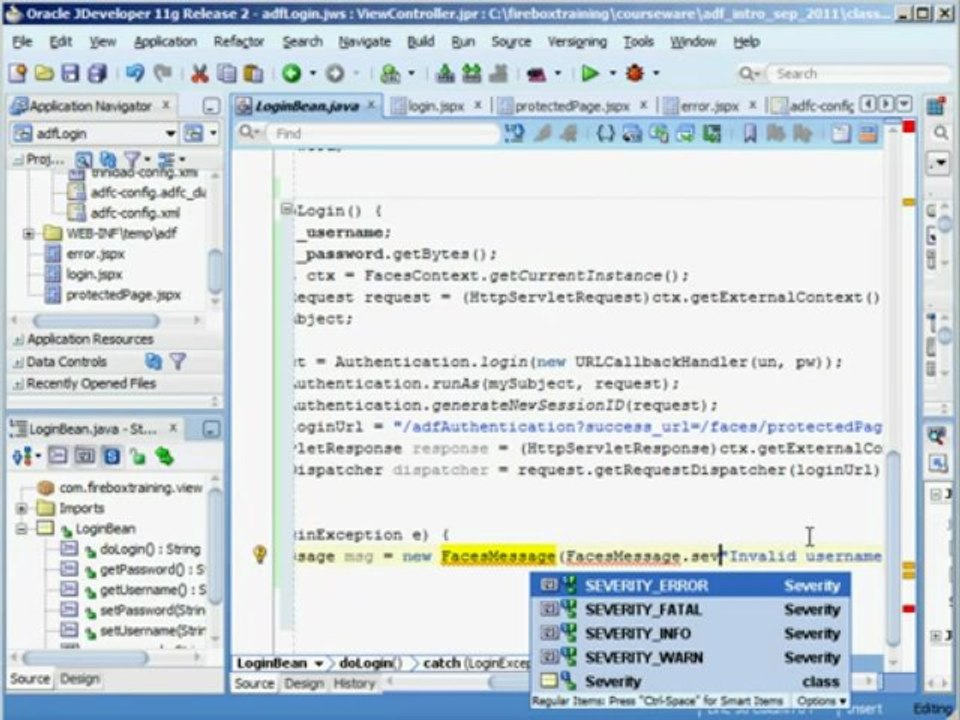Image resolution: width=960 pixels, height=720 pixels.
Task: Click the red error marker in overview gutter
Action: click(909, 609)
